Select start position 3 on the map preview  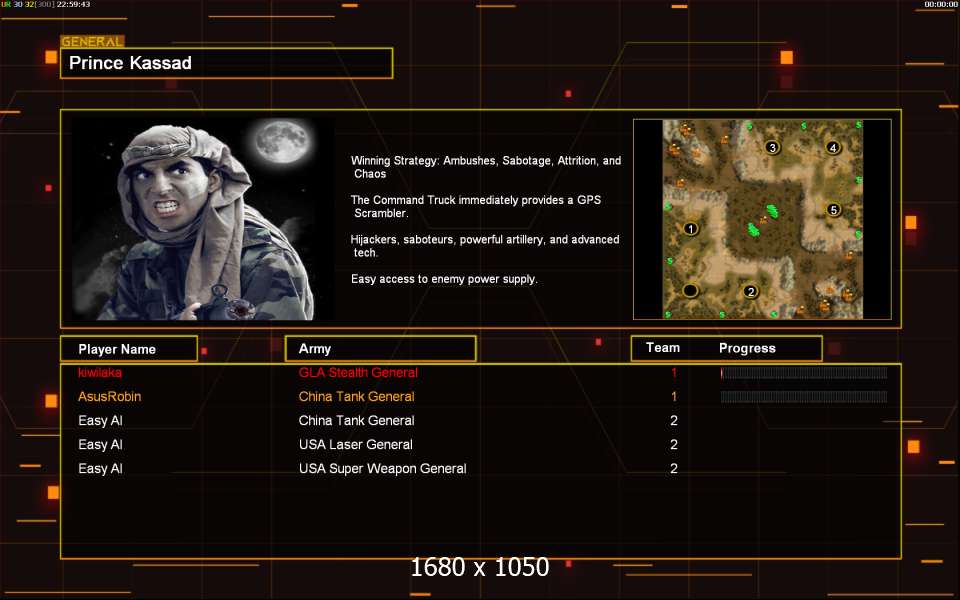click(772, 147)
